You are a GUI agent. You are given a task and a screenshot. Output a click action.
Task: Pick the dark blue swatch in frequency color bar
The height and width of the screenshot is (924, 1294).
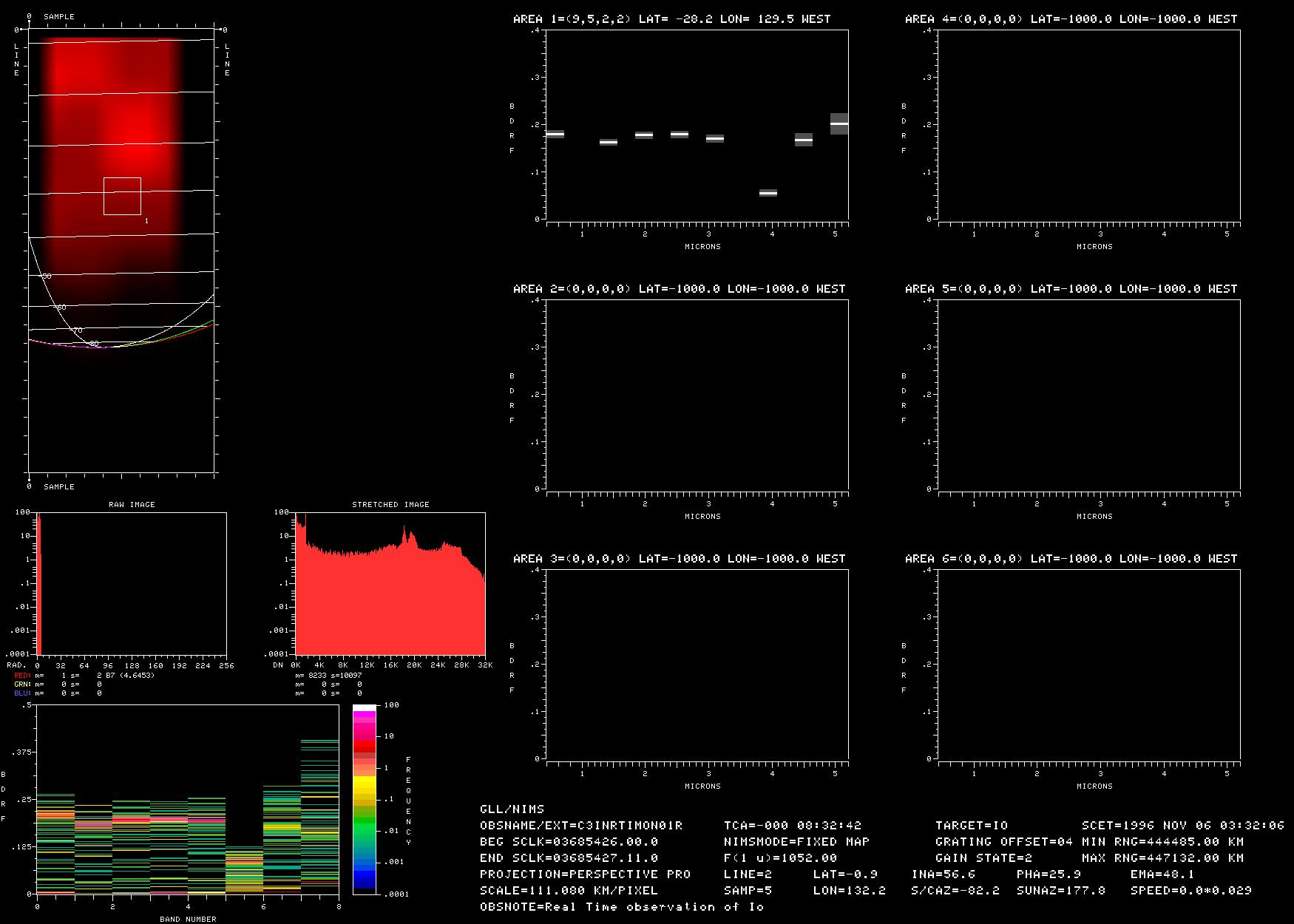pyautogui.click(x=364, y=880)
